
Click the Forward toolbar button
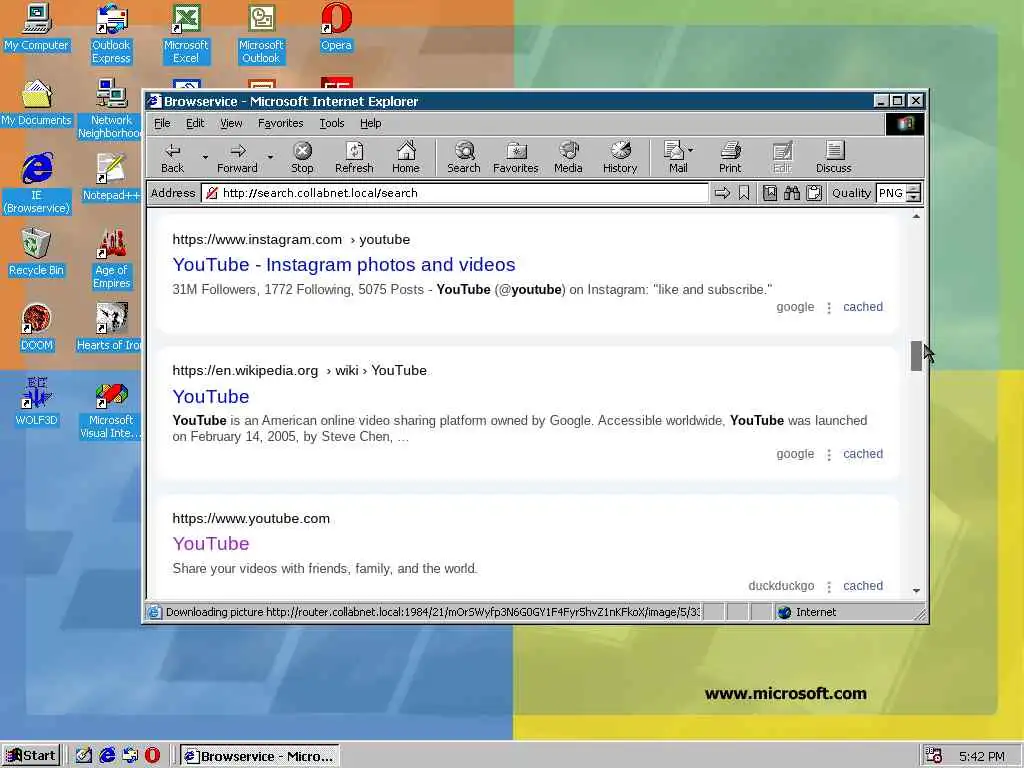(237, 158)
